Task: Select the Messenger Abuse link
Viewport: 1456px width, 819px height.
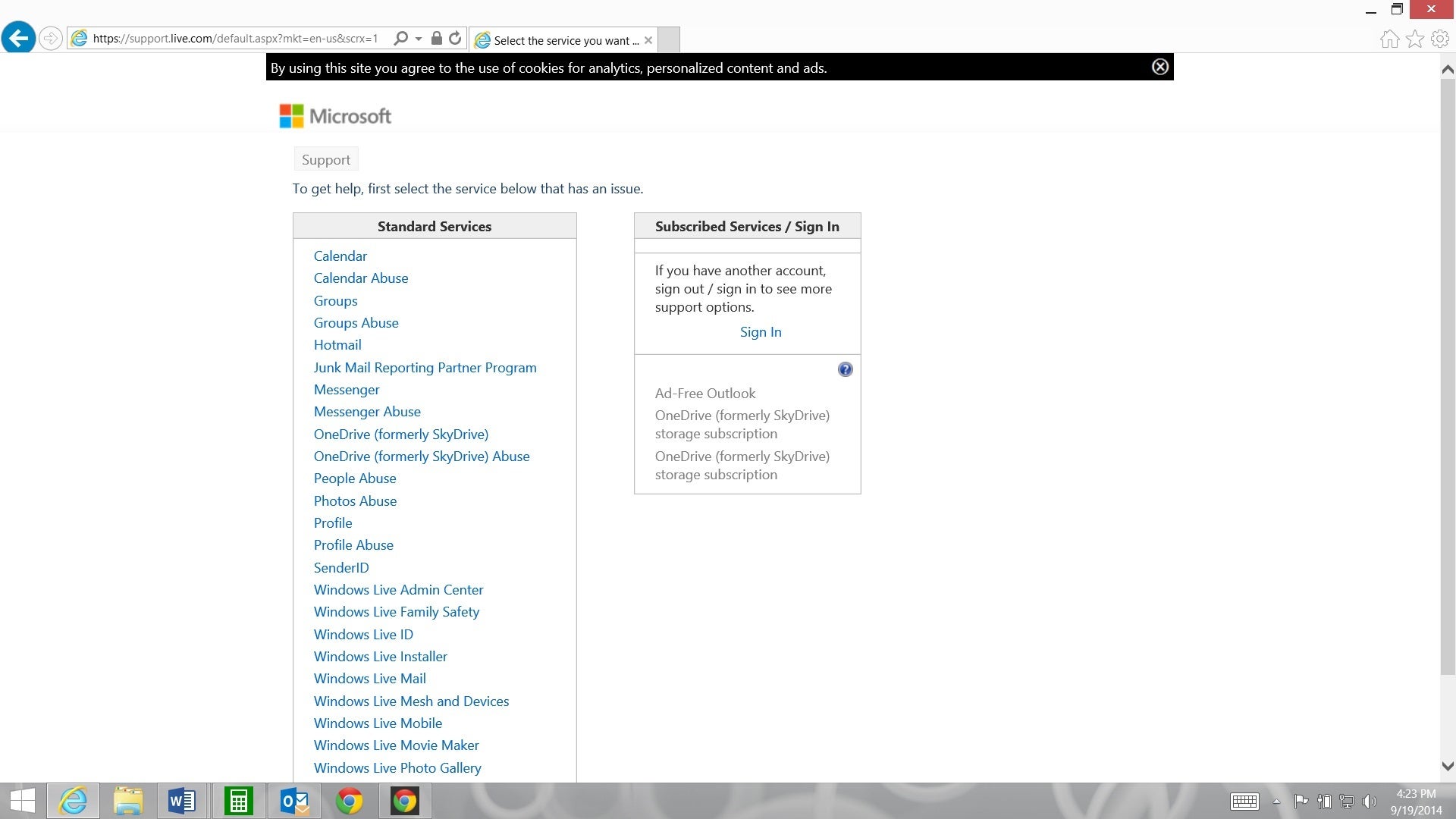Action: 367,412
